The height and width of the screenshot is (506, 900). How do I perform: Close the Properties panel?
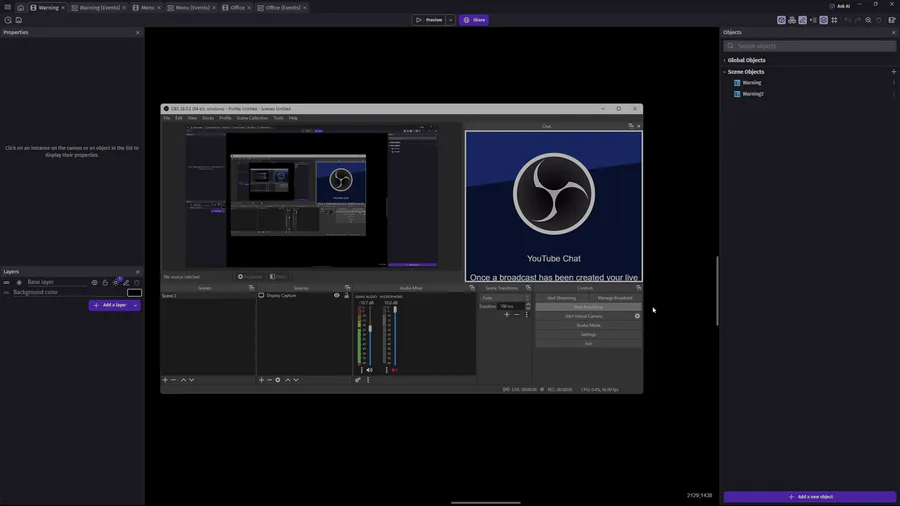138,33
